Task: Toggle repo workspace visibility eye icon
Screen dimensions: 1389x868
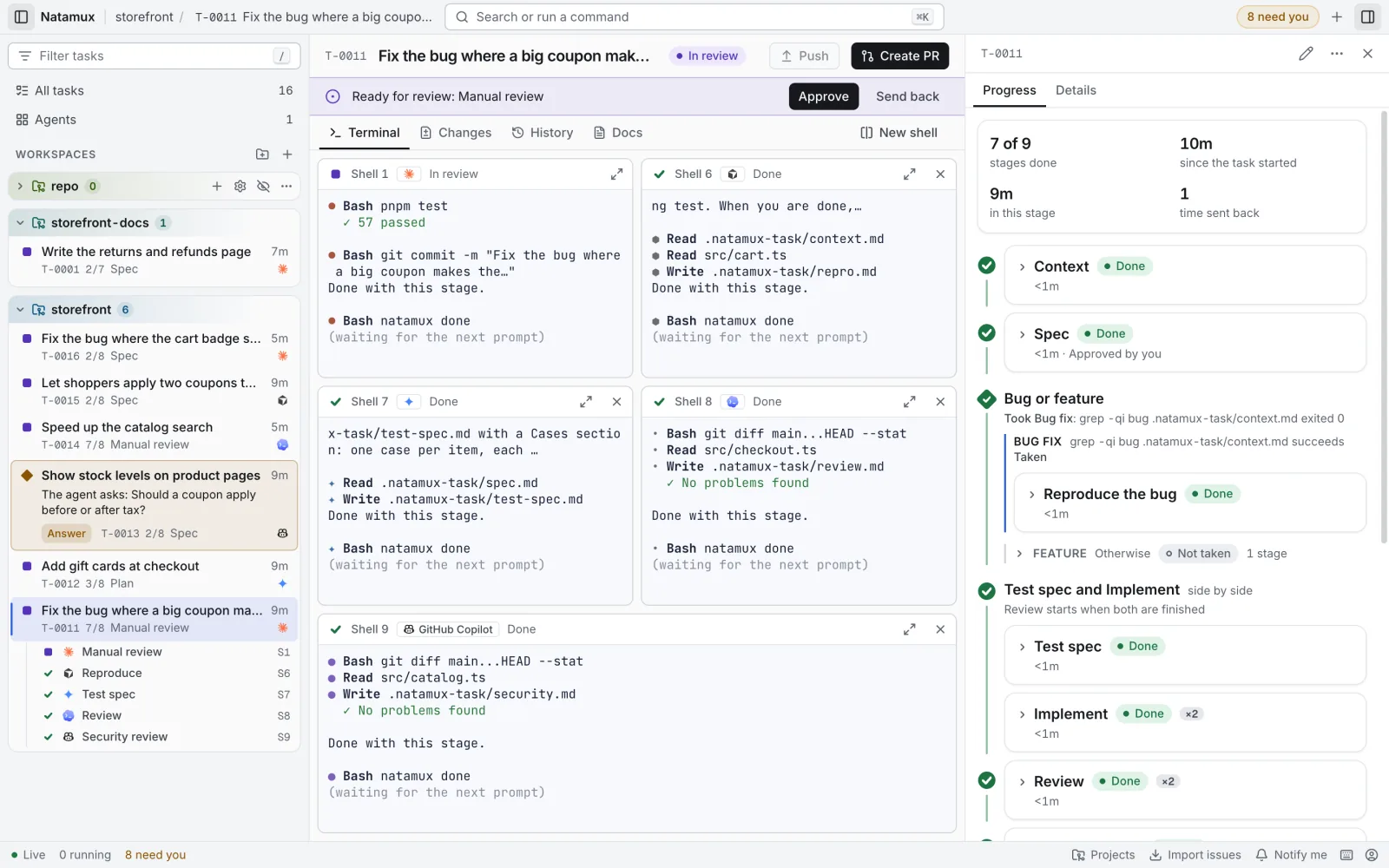Action: [263, 186]
